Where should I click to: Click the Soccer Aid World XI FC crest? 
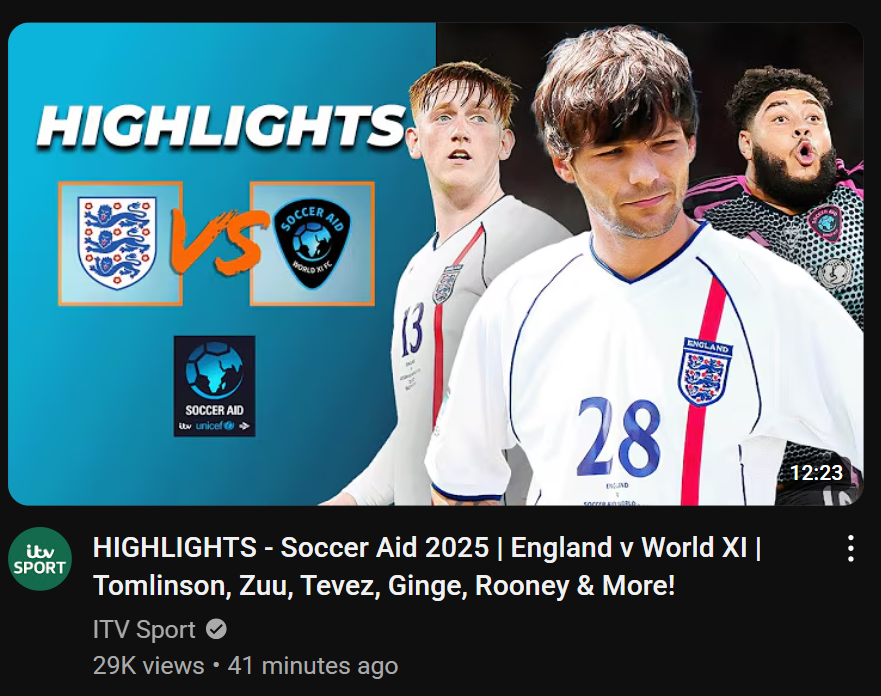[312, 244]
